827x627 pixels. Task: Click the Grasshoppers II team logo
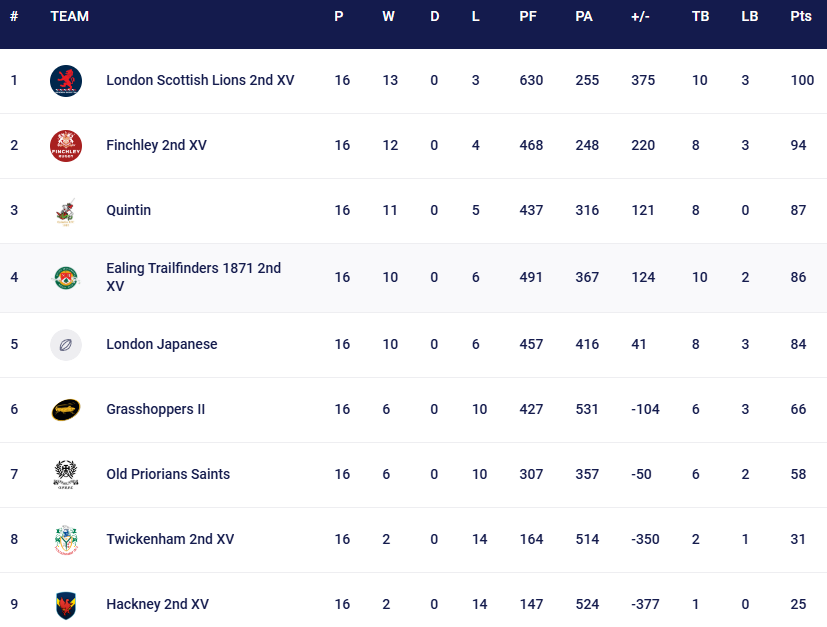[x=66, y=410]
